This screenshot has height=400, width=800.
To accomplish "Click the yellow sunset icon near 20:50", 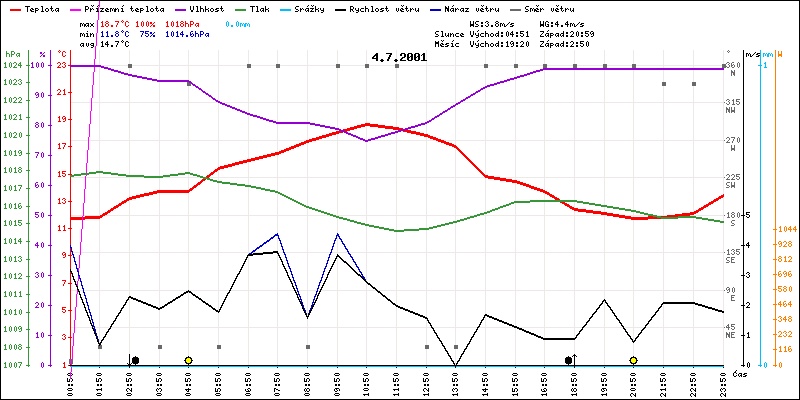I will pos(633,360).
